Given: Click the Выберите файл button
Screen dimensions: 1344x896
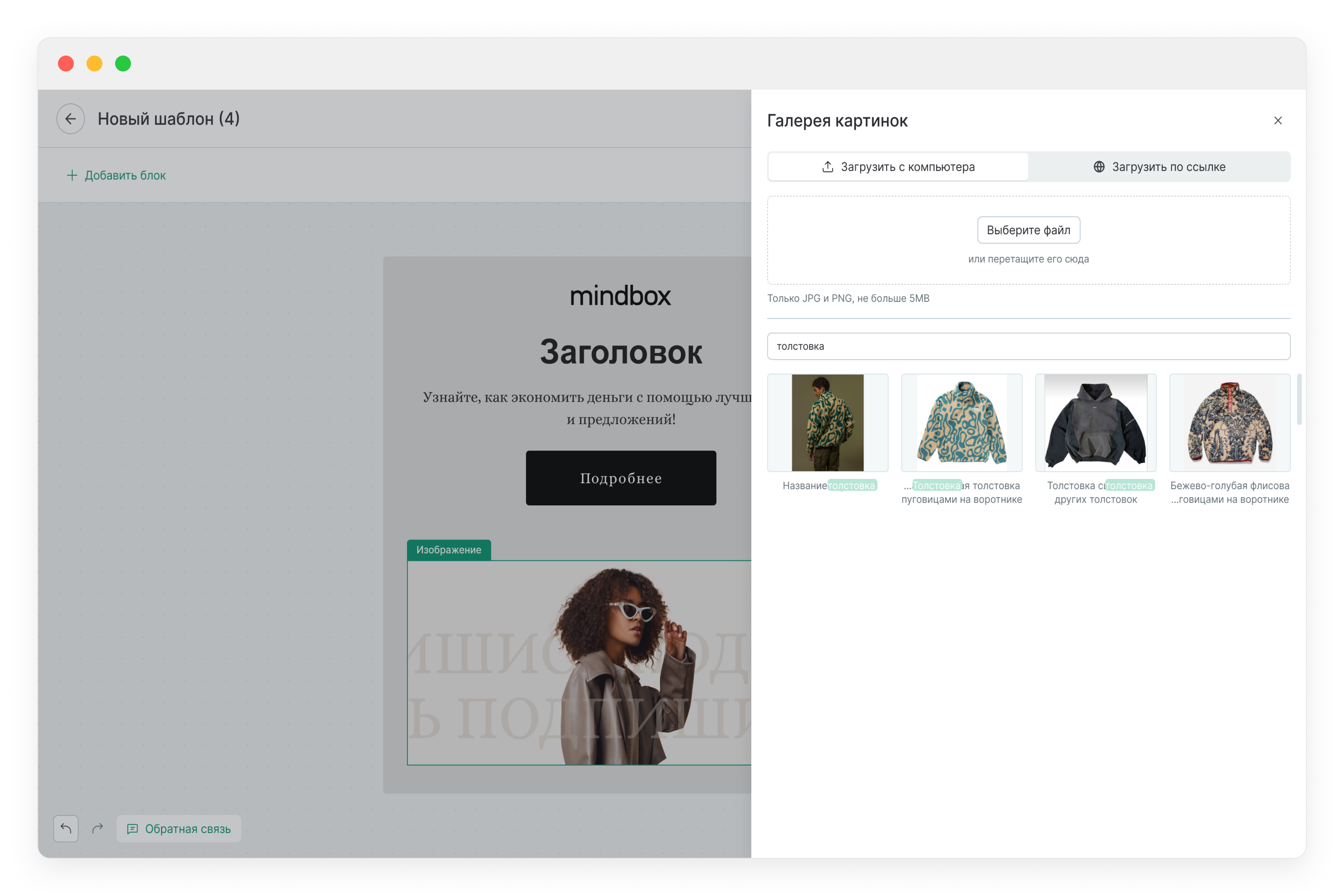Looking at the screenshot, I should pyautogui.click(x=1029, y=230).
